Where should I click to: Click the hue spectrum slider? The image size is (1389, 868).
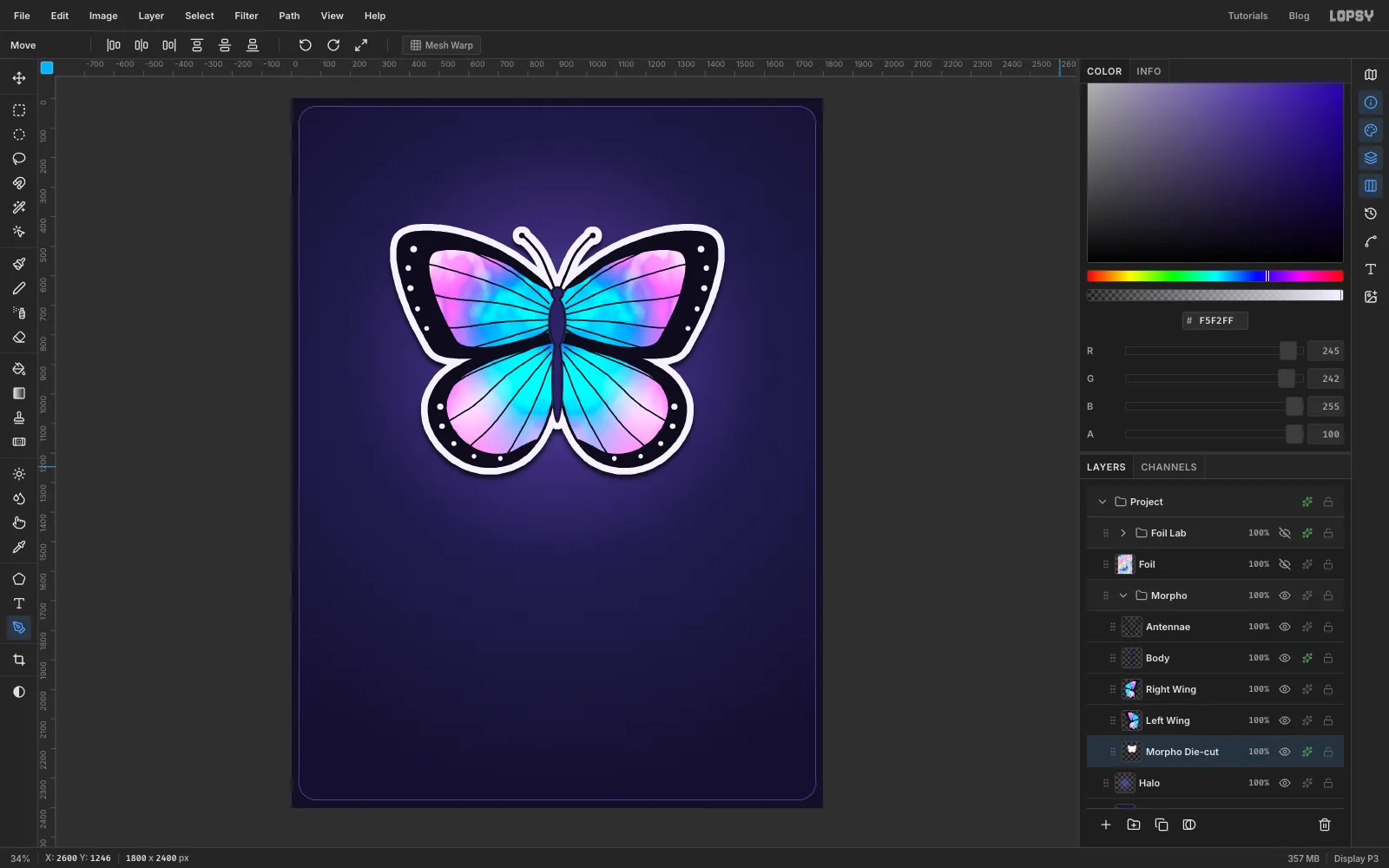(1215, 276)
